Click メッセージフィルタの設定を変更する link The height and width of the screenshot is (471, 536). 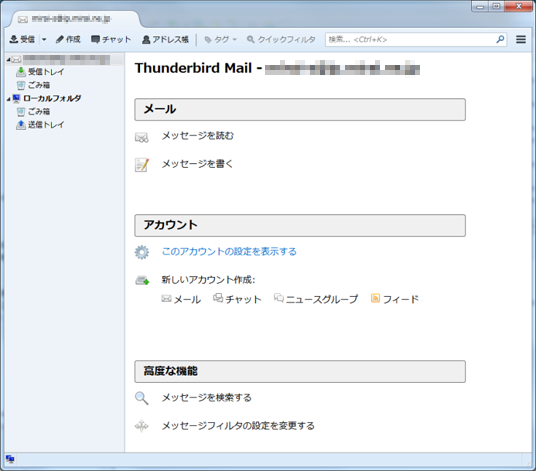point(238,426)
